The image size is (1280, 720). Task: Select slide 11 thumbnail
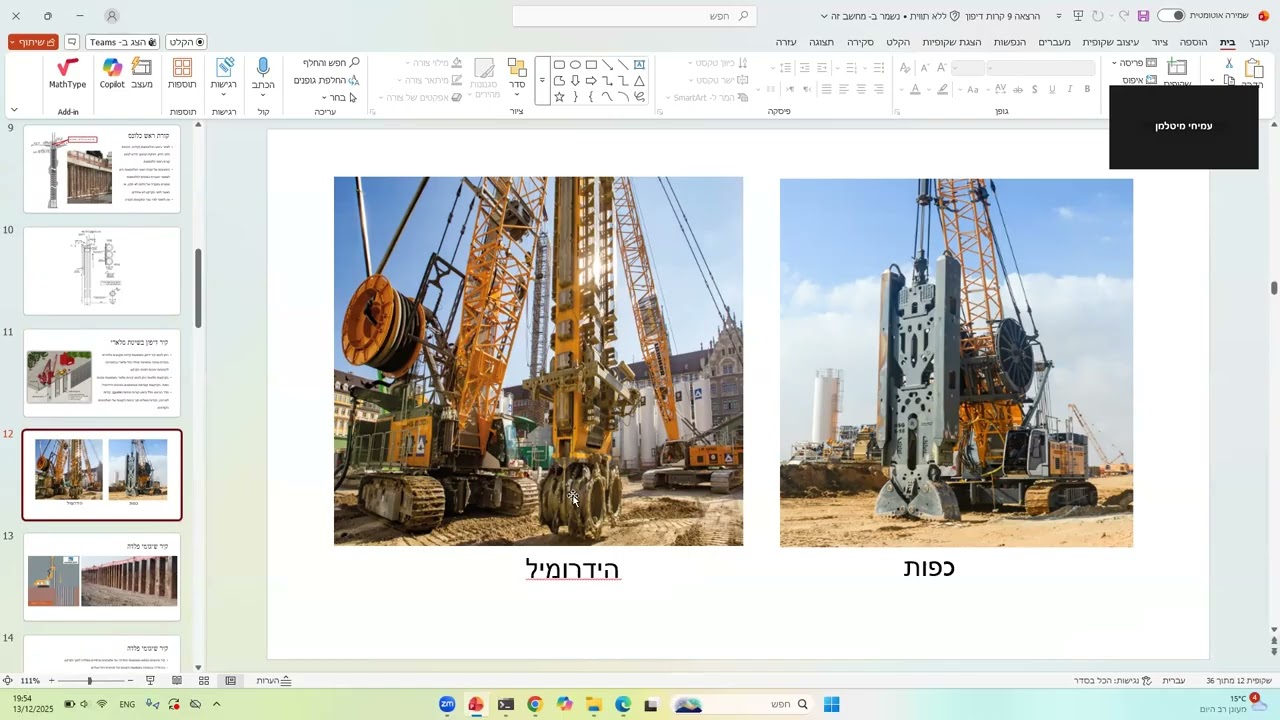click(102, 373)
